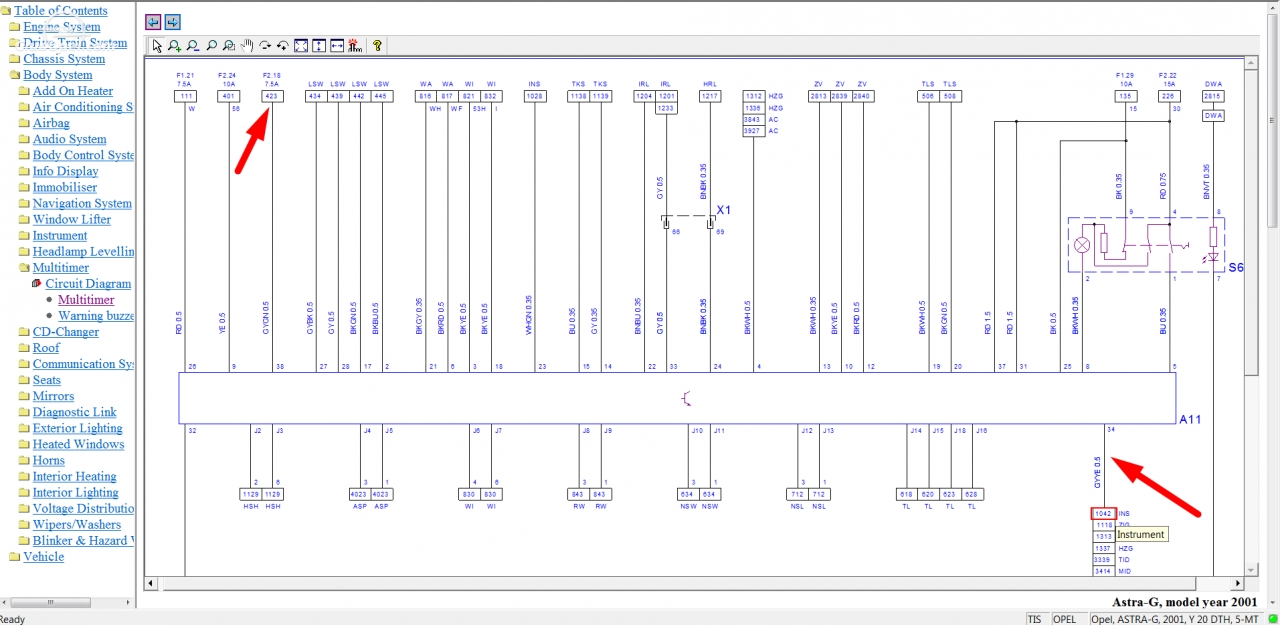This screenshot has width=1280, height=625.
Task: Click connector reference box 423
Action: (x=272, y=96)
